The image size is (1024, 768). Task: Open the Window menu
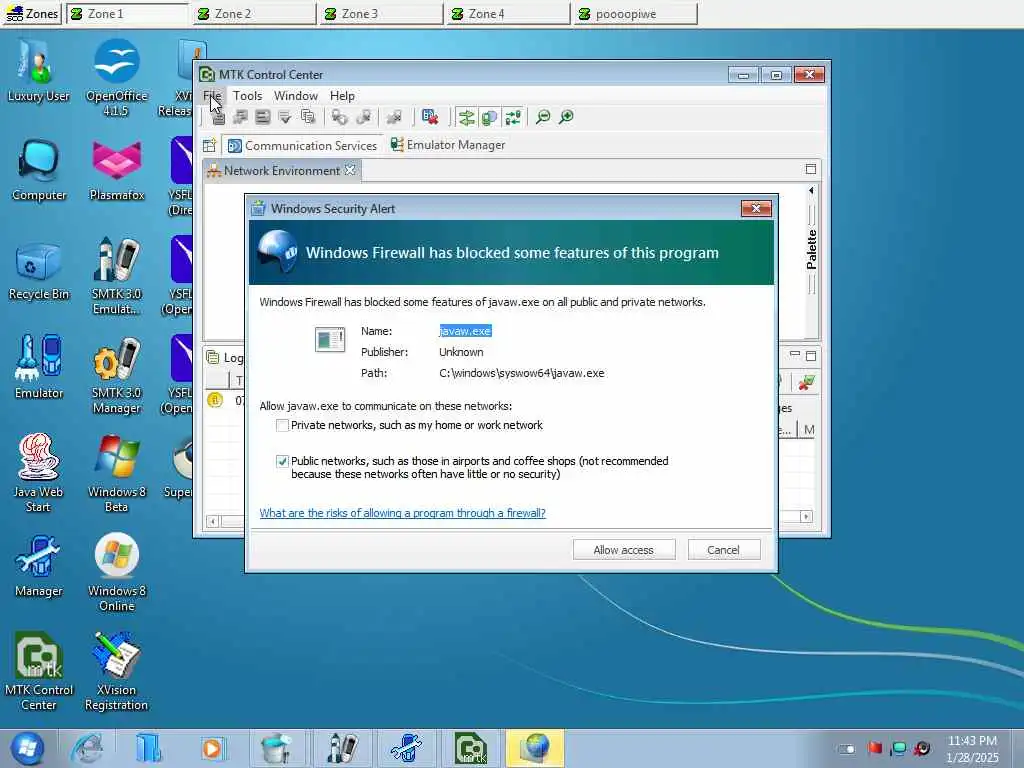coord(296,96)
